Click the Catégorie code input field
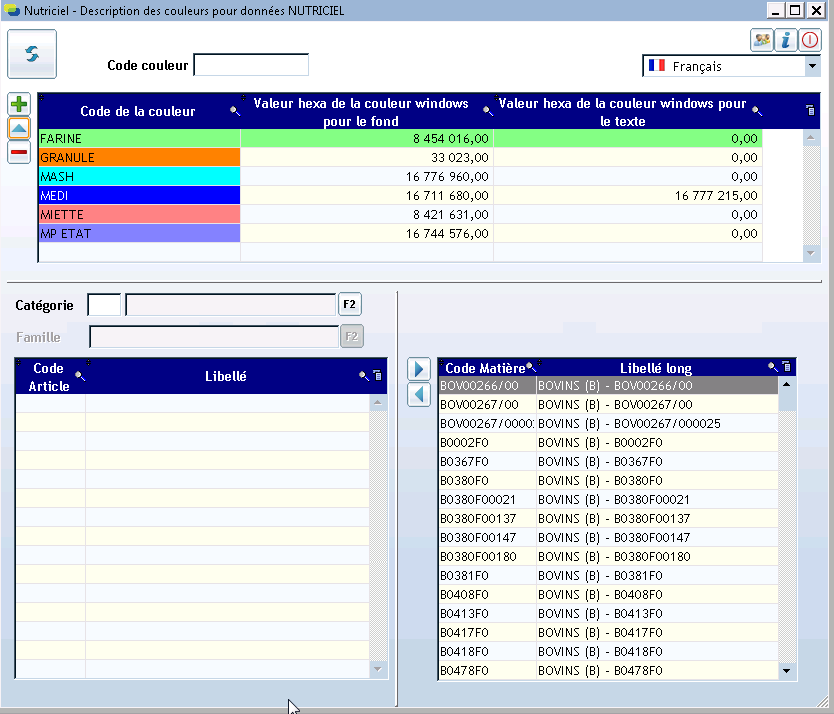Screen dimensions: 834x714 [104, 305]
